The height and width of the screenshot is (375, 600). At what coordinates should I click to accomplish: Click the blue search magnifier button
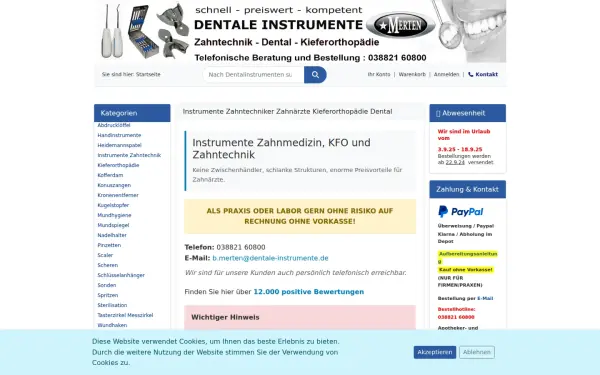coord(315,75)
